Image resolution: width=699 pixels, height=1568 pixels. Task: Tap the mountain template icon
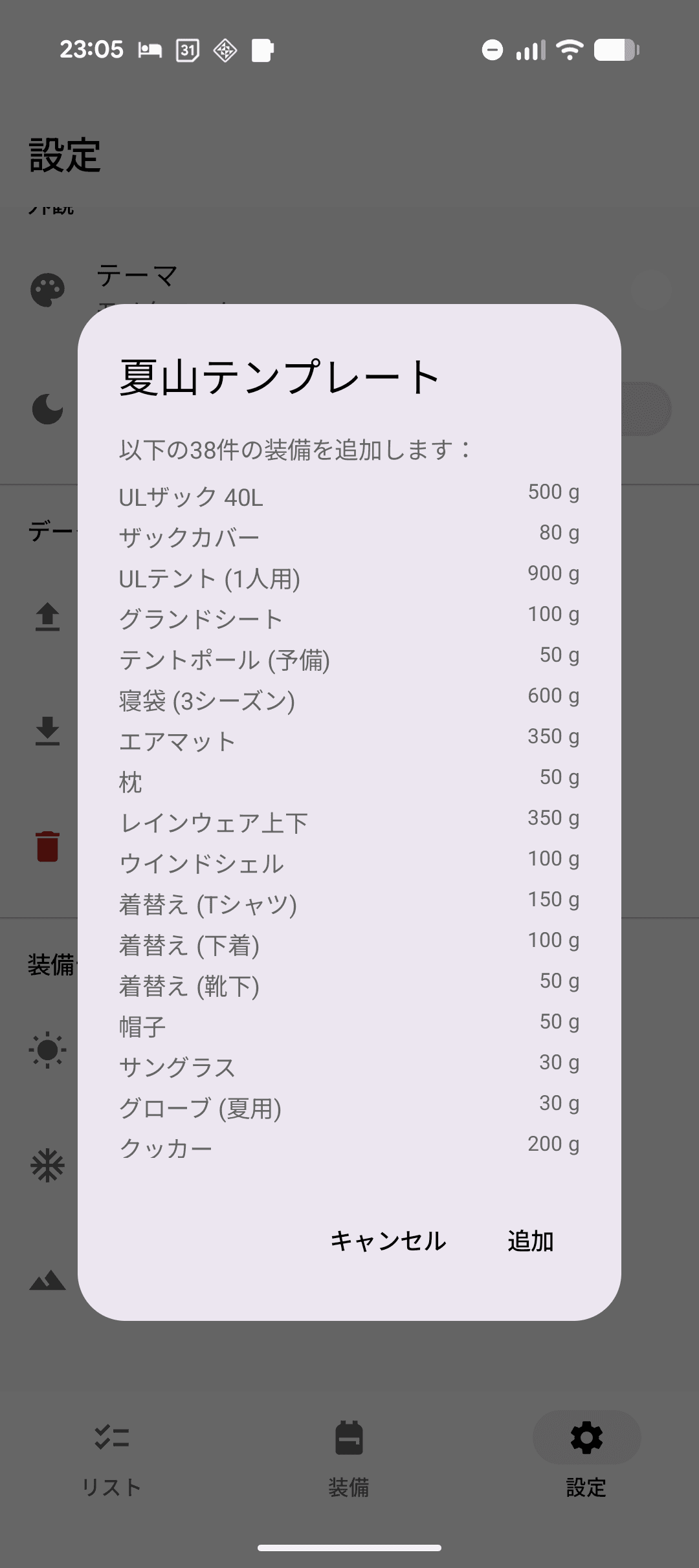[47, 1281]
